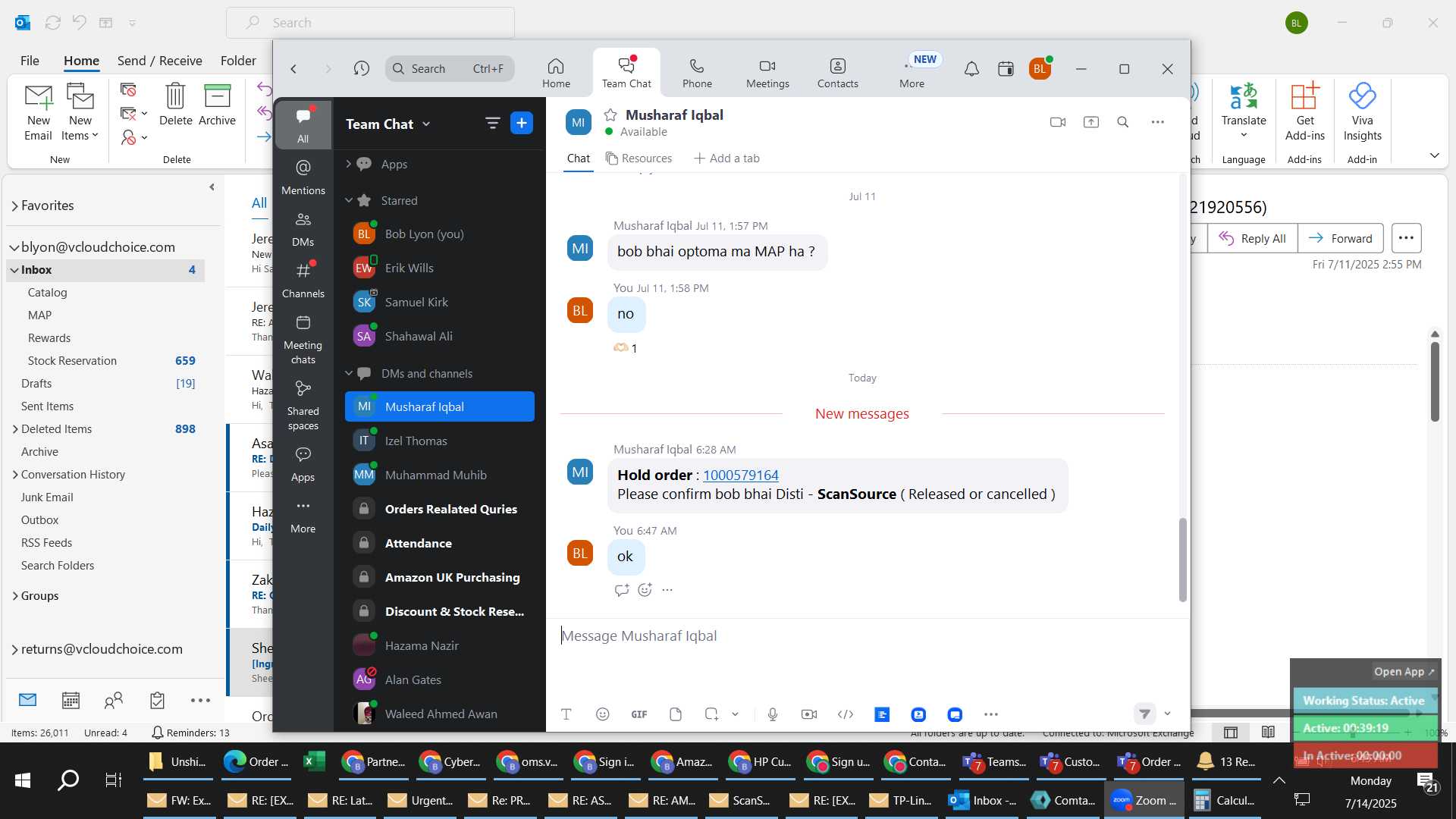Click Forward in Outlook reading pane
Viewport: 1456px width, 819px height.
[1341, 238]
